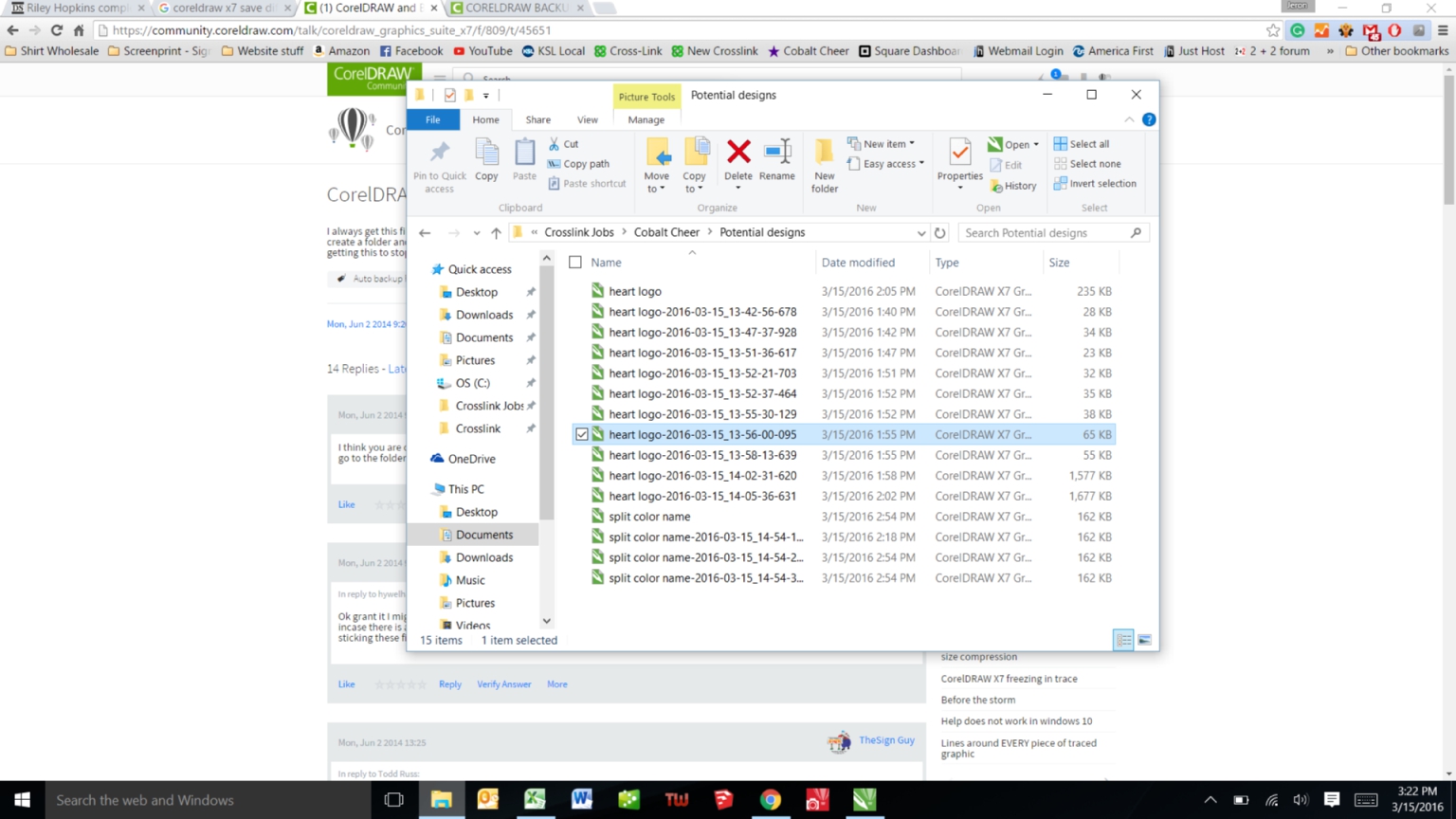Refresh the Potential designs folder view
This screenshot has width=1456, height=819.
[937, 232]
